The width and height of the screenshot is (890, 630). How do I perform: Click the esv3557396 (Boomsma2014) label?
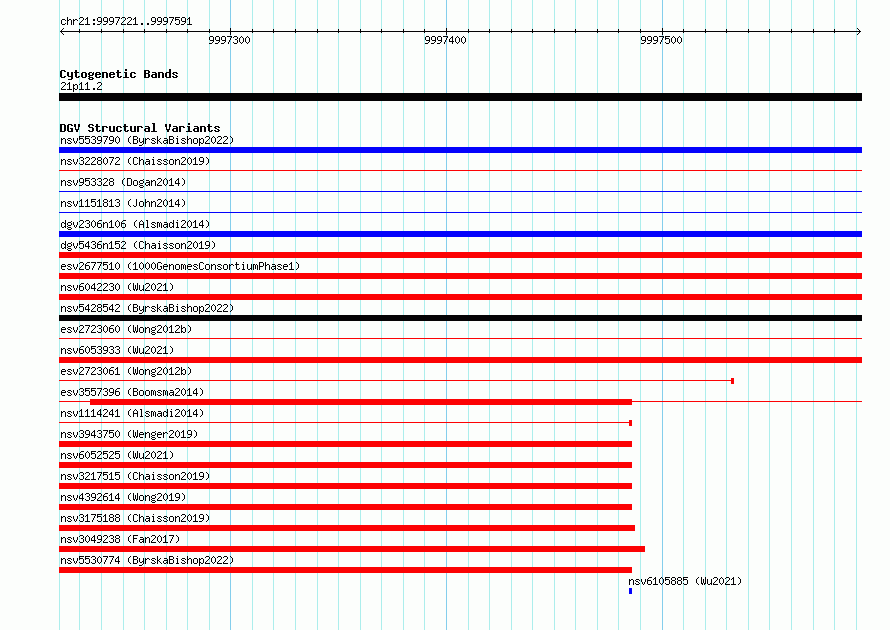point(132,392)
